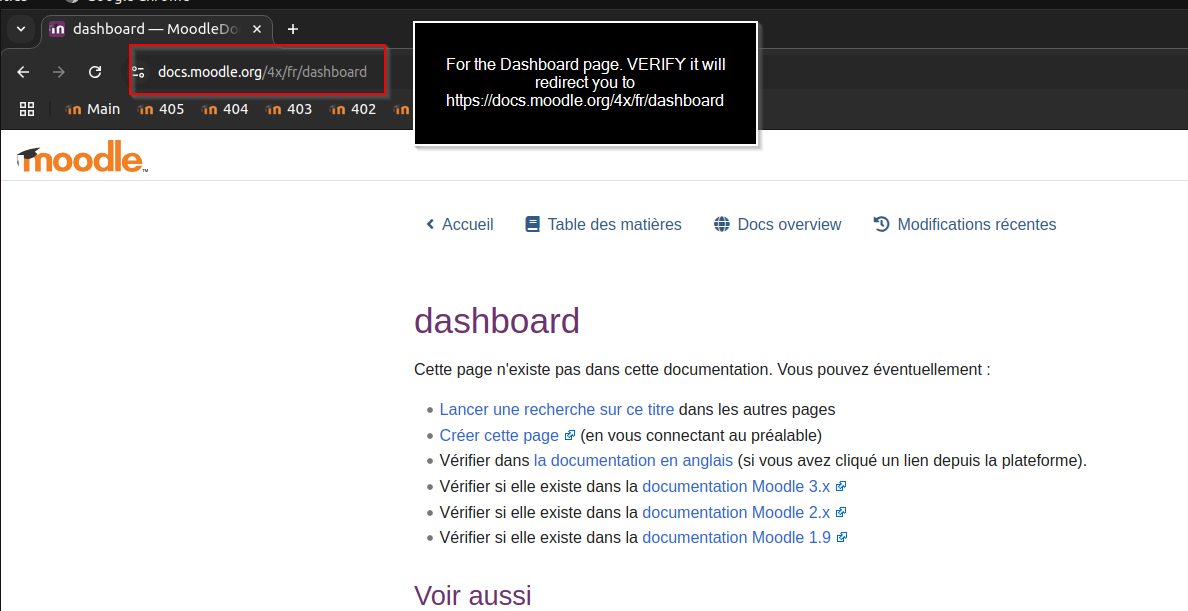Click the Docs overview globe icon
This screenshot has height=611, width=1188.
pos(722,224)
